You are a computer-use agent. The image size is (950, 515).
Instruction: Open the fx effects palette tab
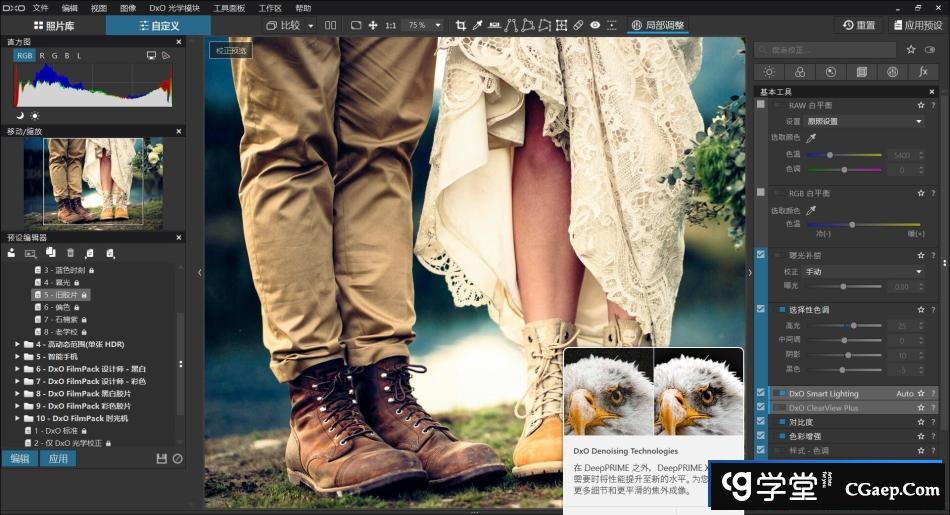[x=922, y=72]
